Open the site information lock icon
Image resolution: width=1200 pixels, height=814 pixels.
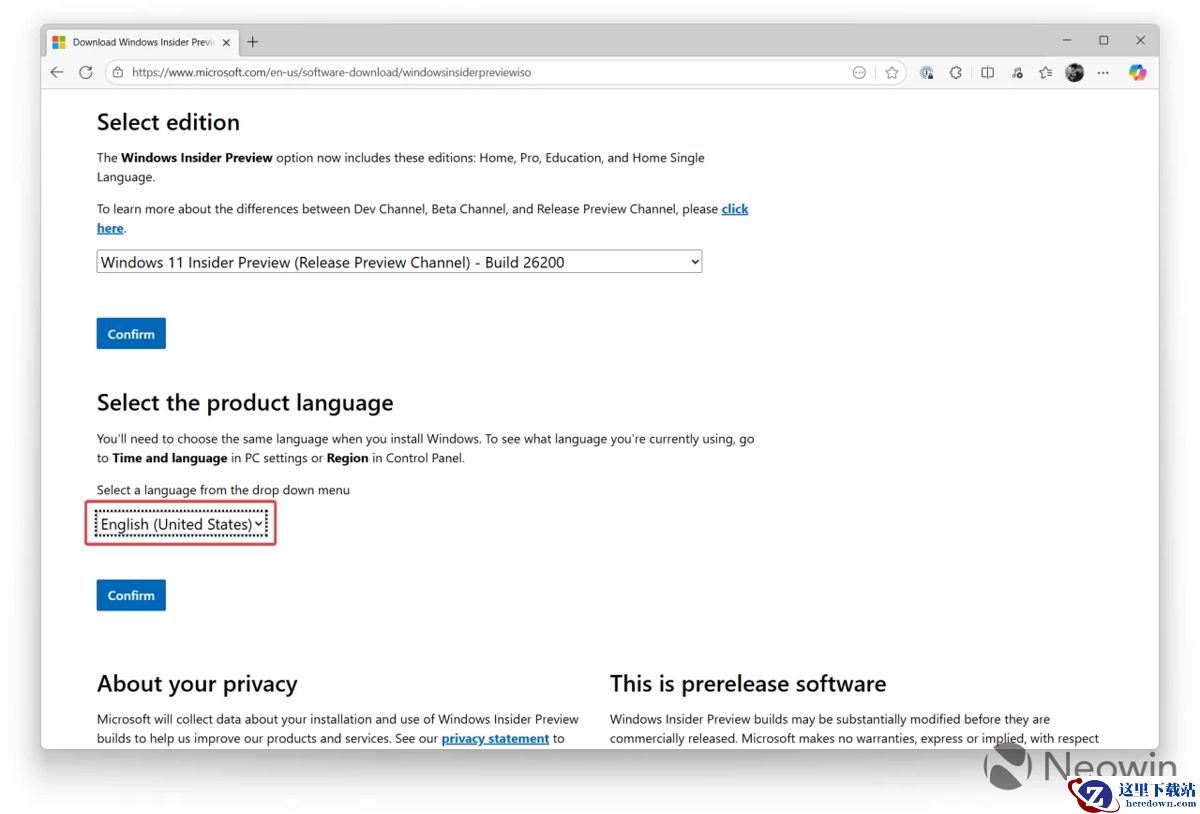[118, 72]
